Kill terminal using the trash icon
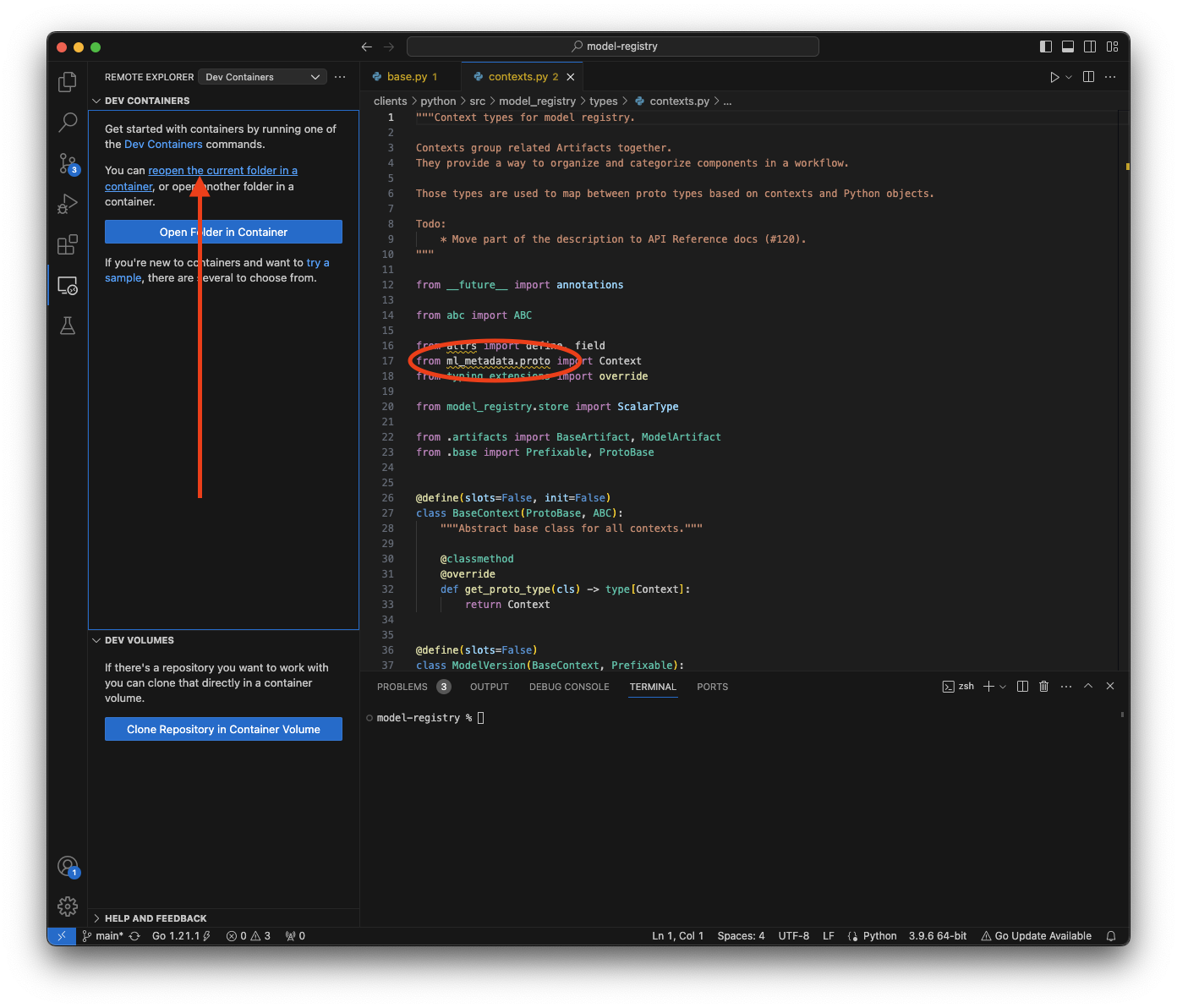This screenshot has height=1008, width=1177. [x=1043, y=687]
